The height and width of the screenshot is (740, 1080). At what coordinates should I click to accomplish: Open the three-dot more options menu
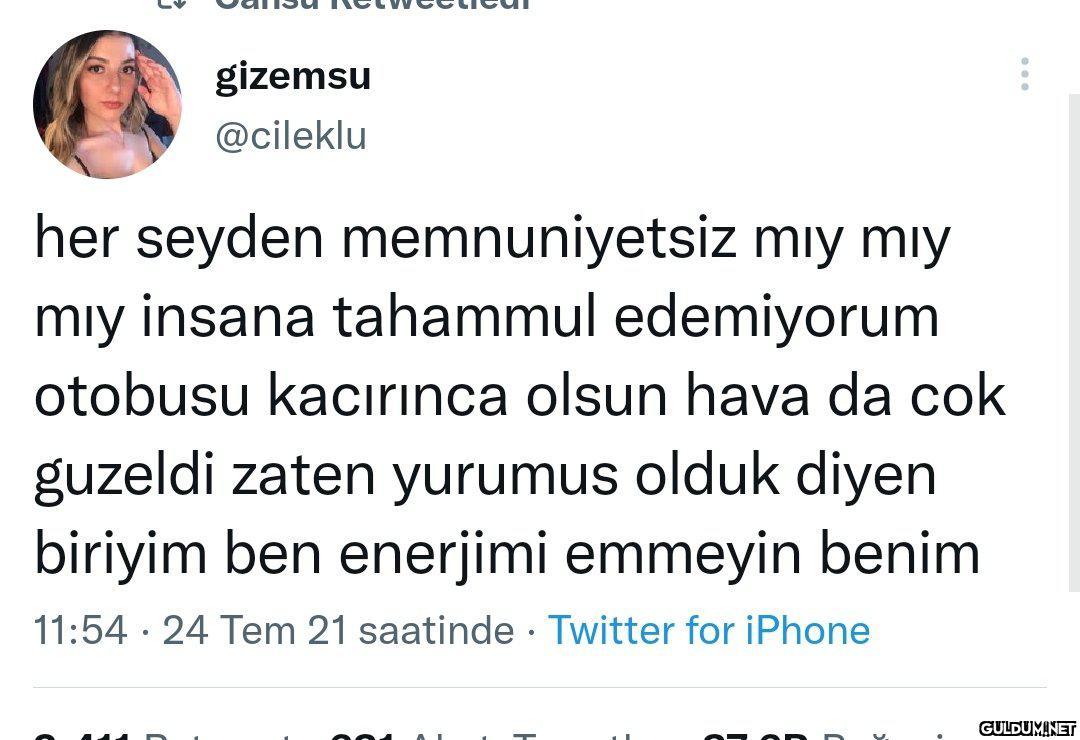(1024, 75)
